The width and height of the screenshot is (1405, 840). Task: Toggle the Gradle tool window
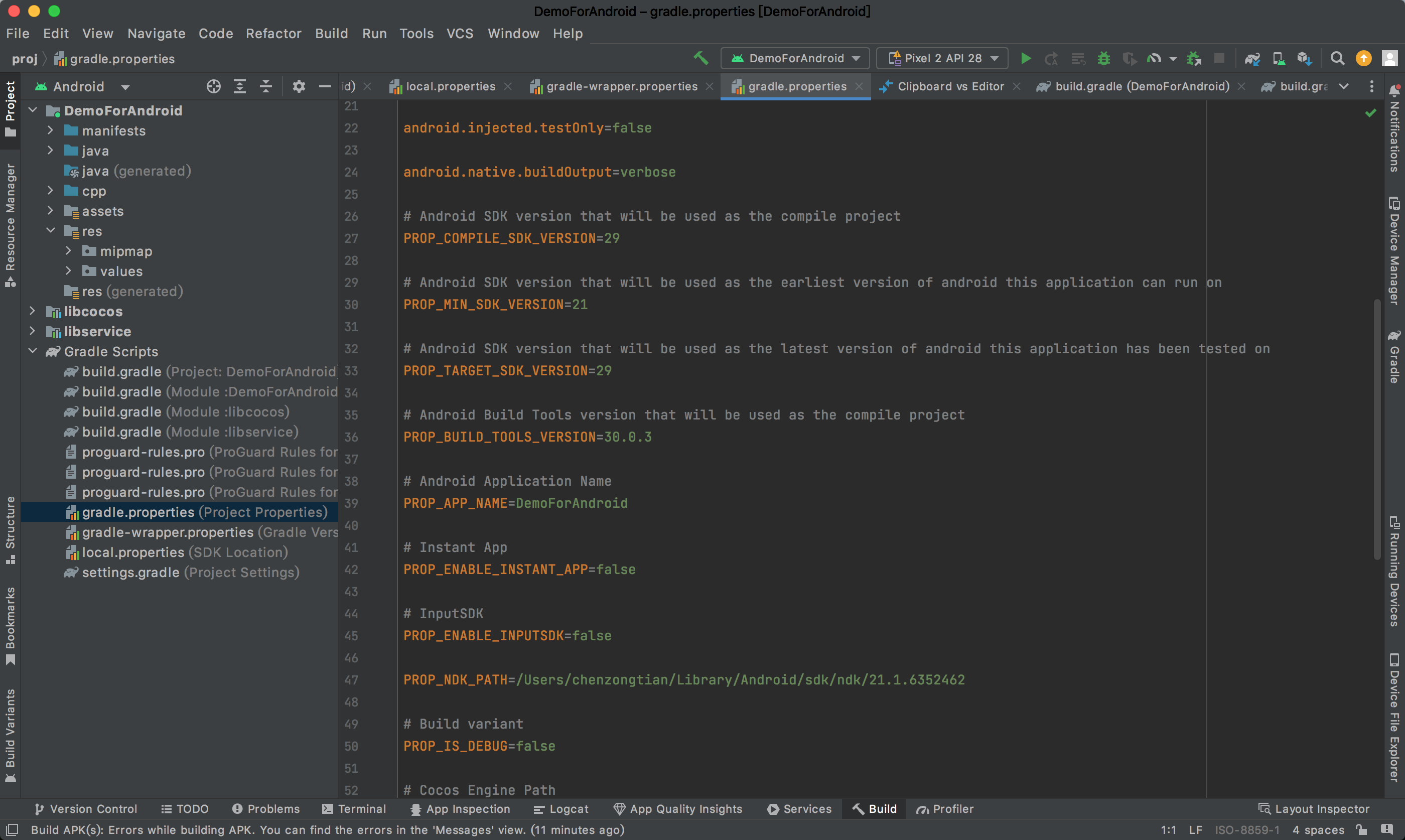[x=1393, y=358]
